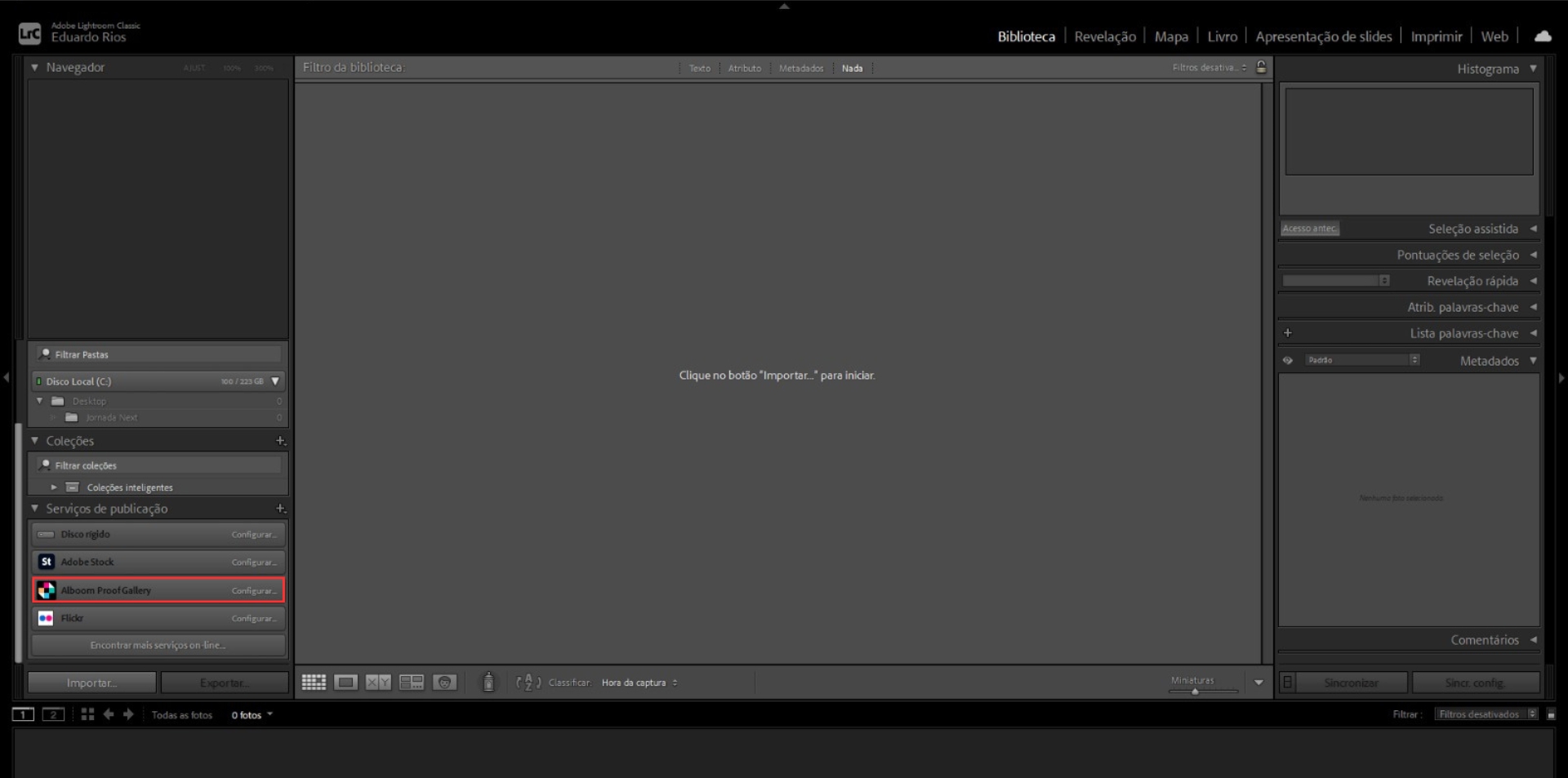Click the cloud sync status icon
The height and width of the screenshot is (778, 1568).
[x=1542, y=36]
